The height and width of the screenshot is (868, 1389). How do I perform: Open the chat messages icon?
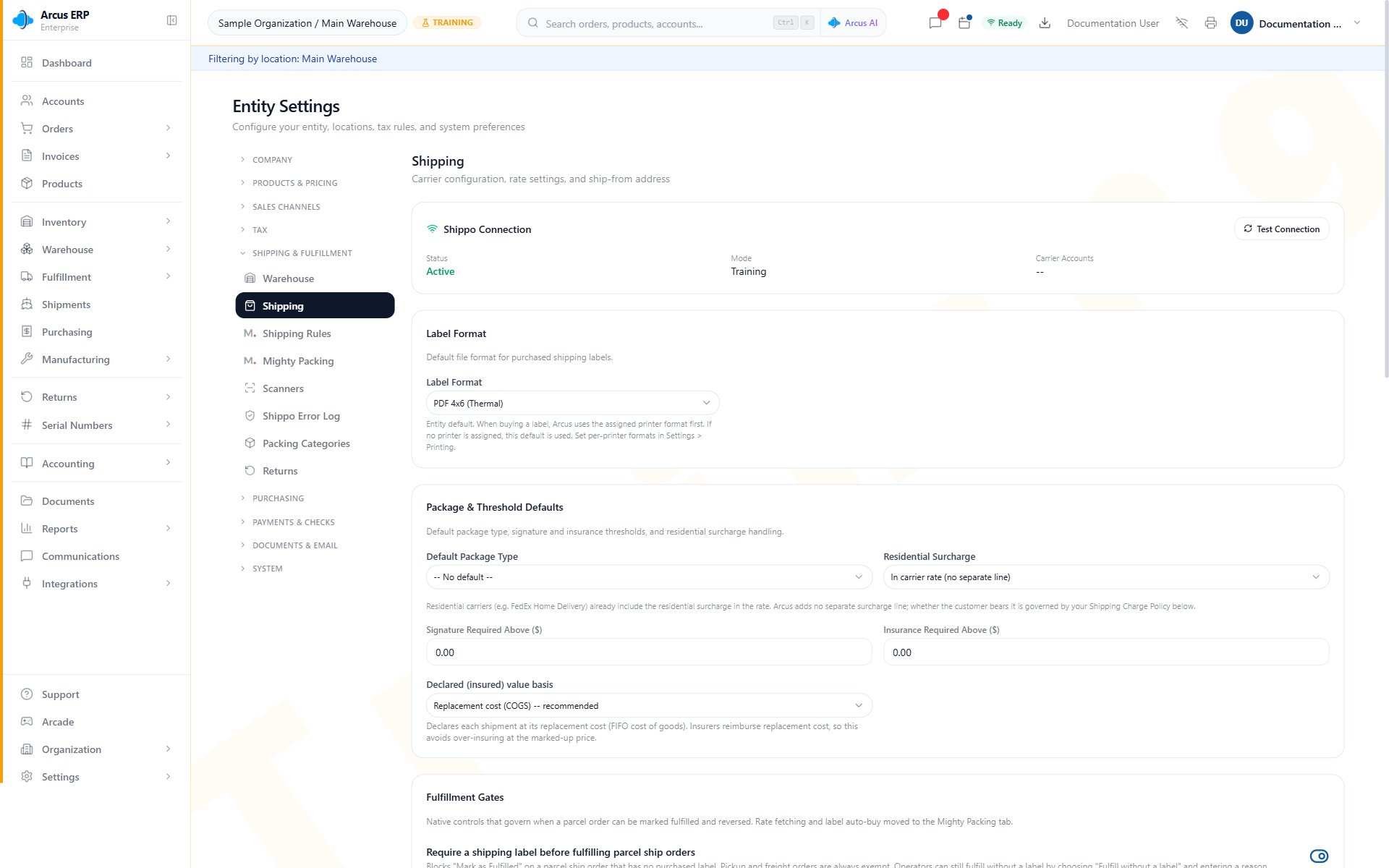(935, 23)
